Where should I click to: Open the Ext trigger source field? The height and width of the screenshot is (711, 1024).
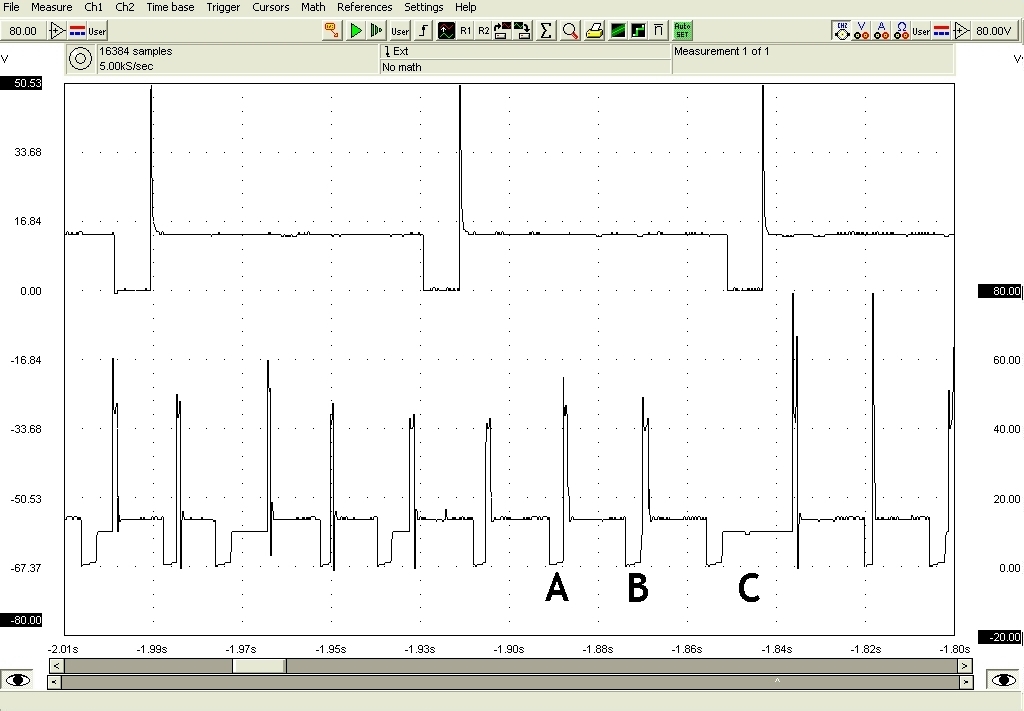[525, 51]
